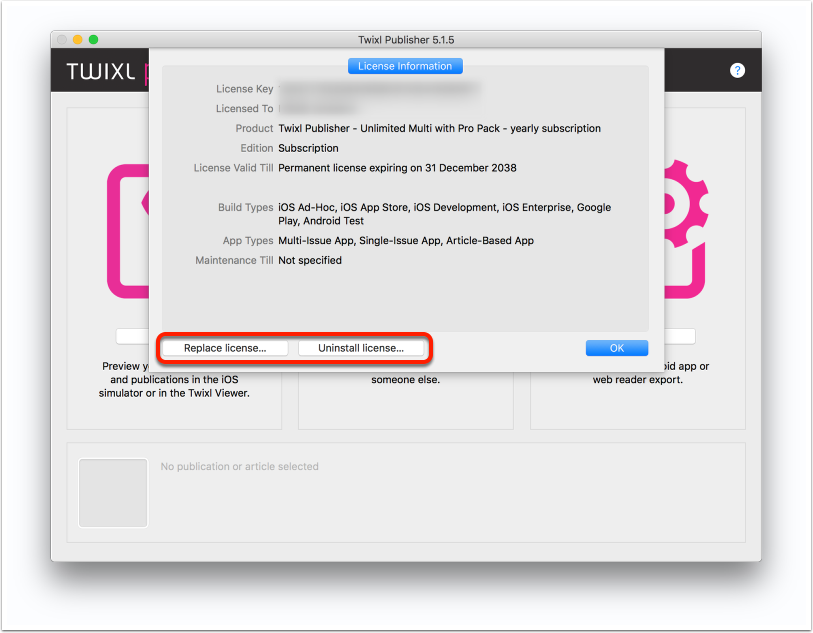Image resolution: width=813 pixels, height=633 pixels.
Task: Click the 'web reader export.' description text
Action: (x=638, y=379)
